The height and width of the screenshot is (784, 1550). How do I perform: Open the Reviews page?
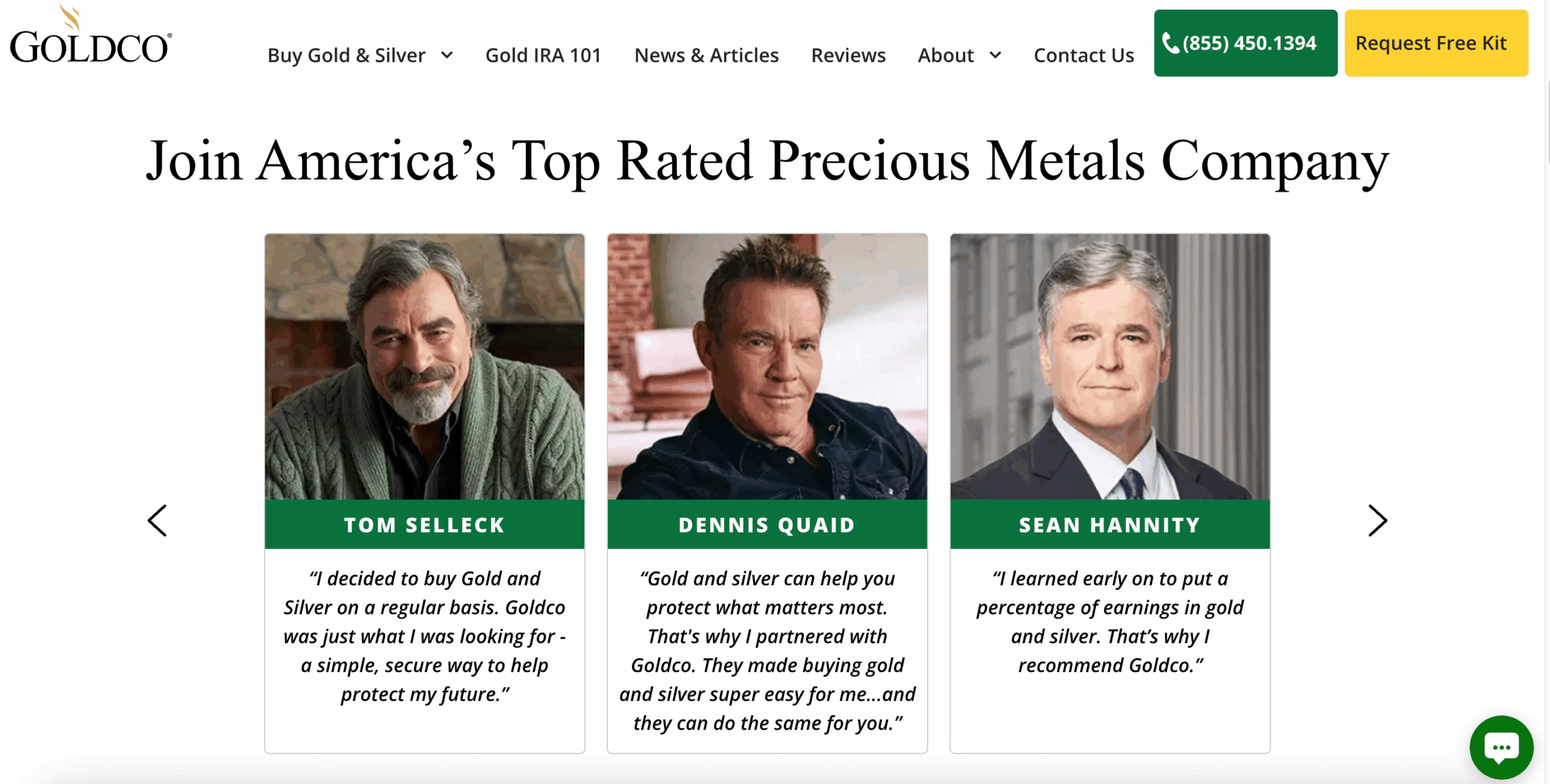tap(848, 56)
